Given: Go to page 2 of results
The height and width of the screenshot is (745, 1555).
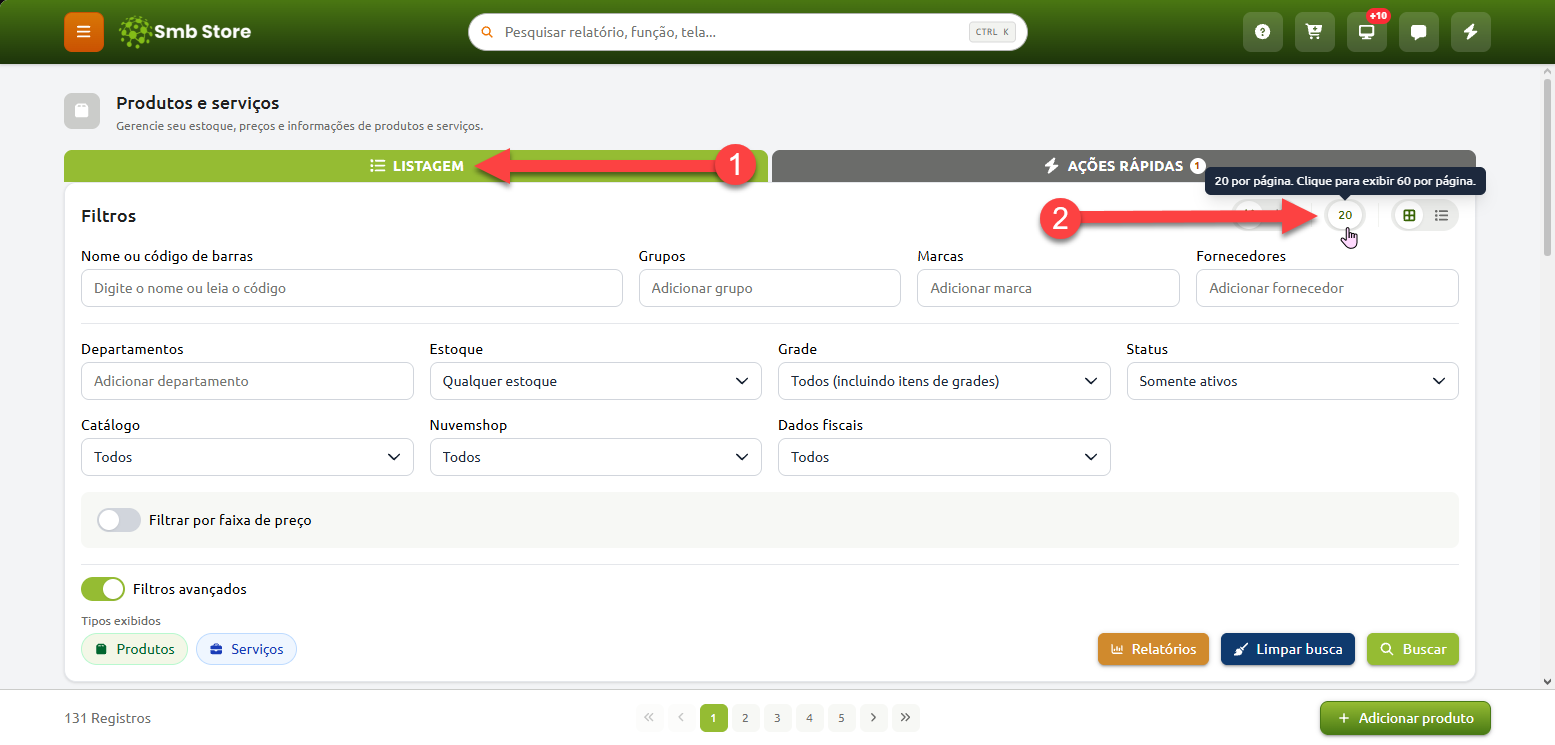Looking at the screenshot, I should point(745,718).
